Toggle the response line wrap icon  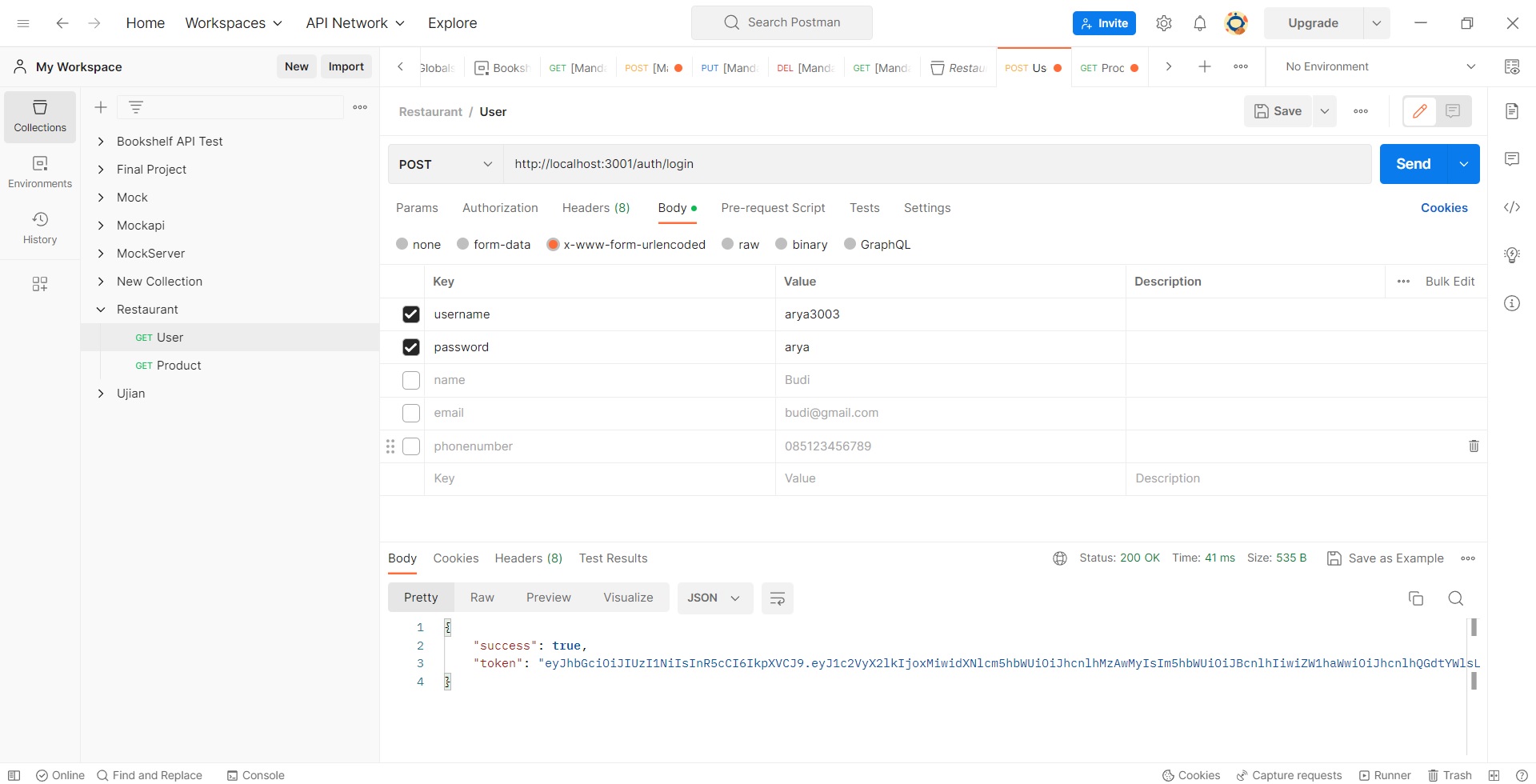point(777,598)
